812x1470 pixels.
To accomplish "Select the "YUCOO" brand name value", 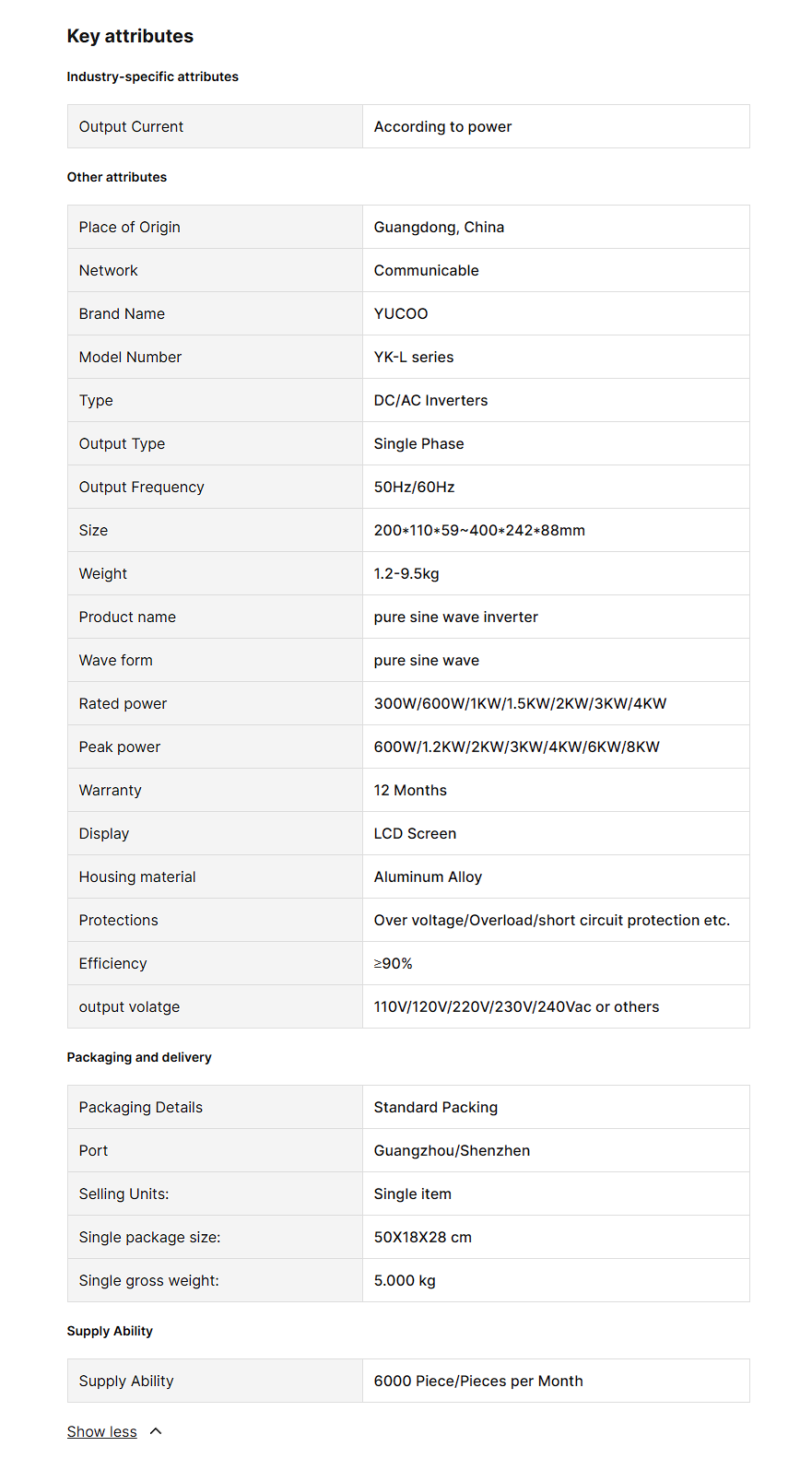I will [401, 313].
